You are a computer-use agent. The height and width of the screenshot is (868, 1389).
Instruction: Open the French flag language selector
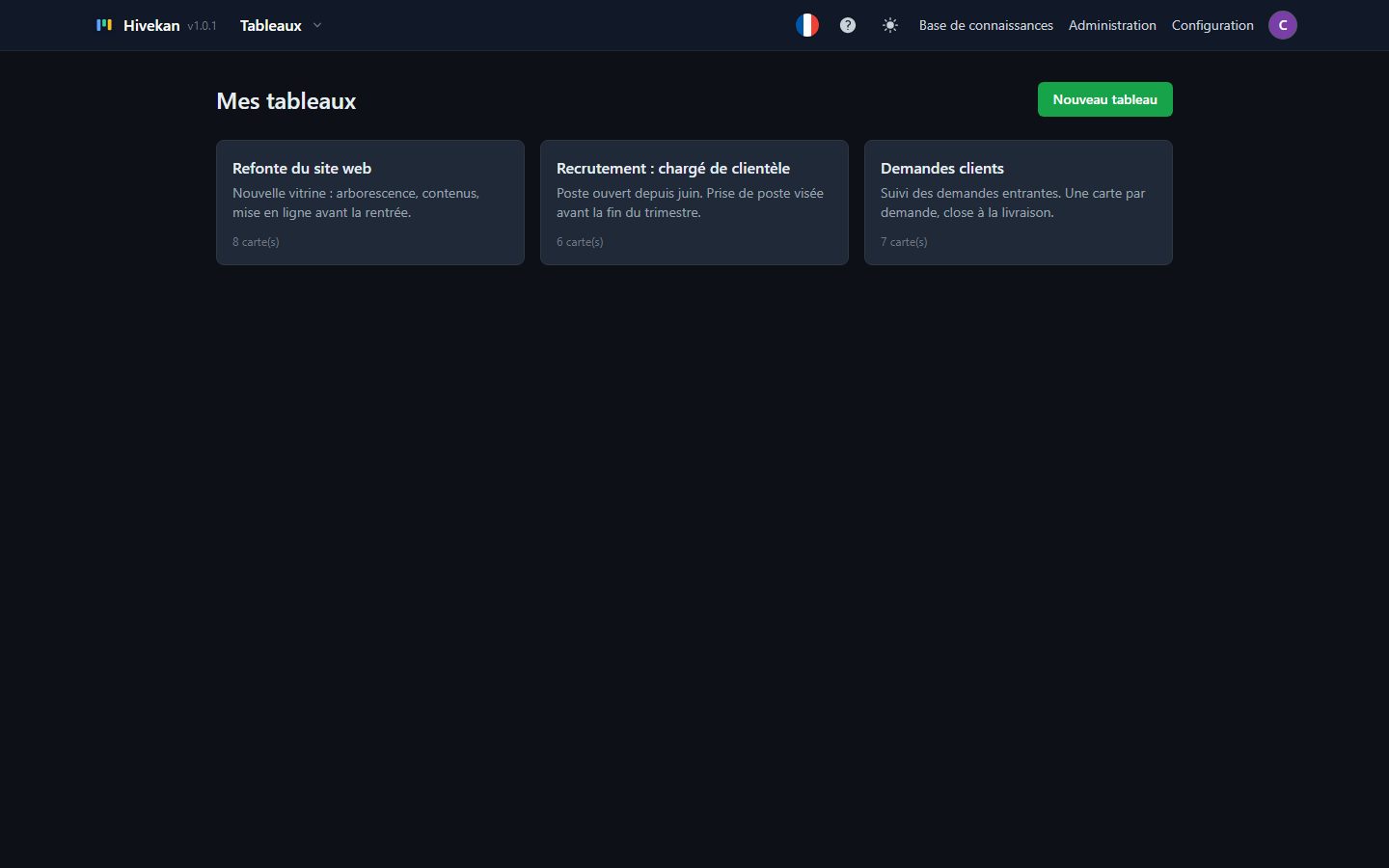pyautogui.click(x=807, y=25)
